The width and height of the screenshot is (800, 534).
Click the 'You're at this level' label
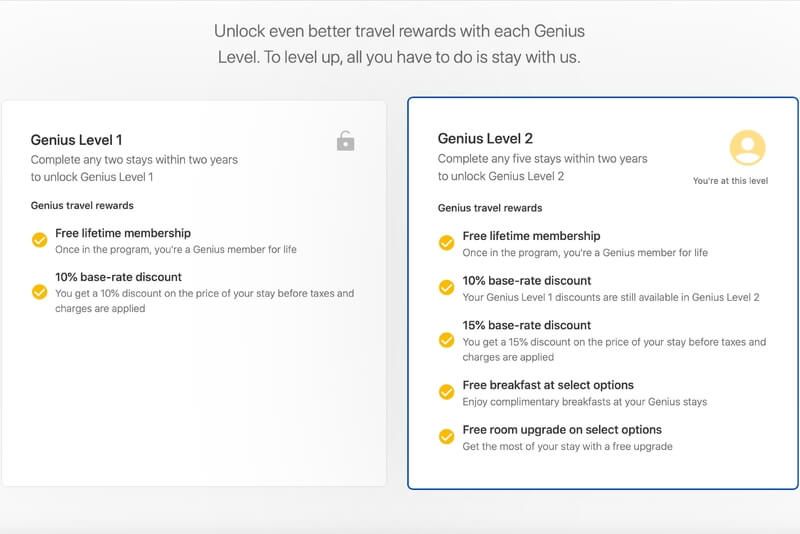730,181
